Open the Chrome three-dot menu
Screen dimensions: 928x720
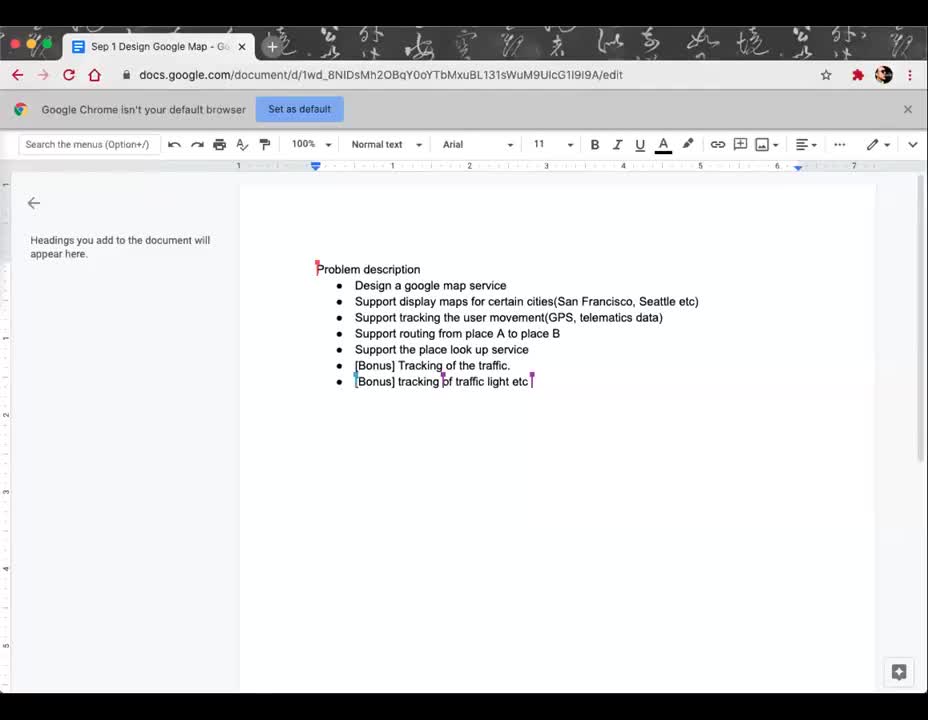pyautogui.click(x=910, y=75)
